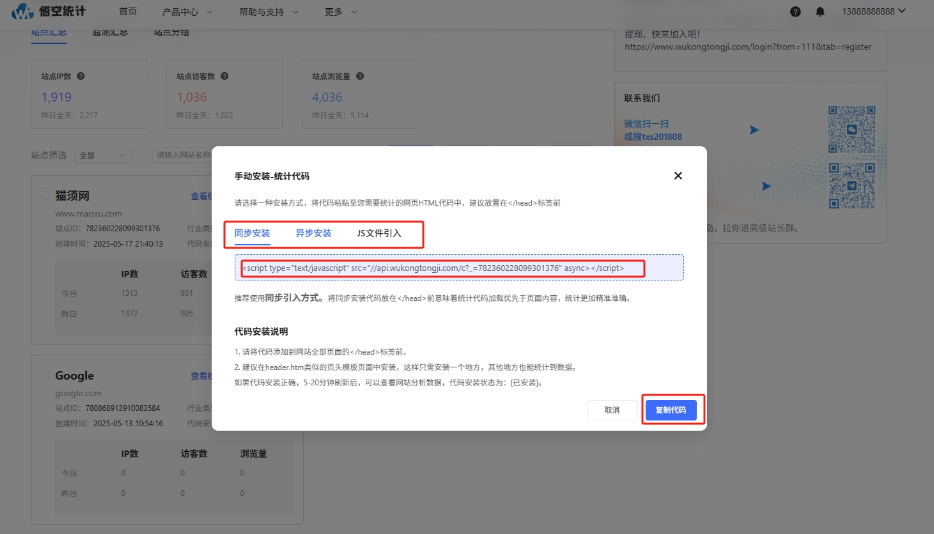Click 猫须网 site ID 782360228099301376

[123, 228]
